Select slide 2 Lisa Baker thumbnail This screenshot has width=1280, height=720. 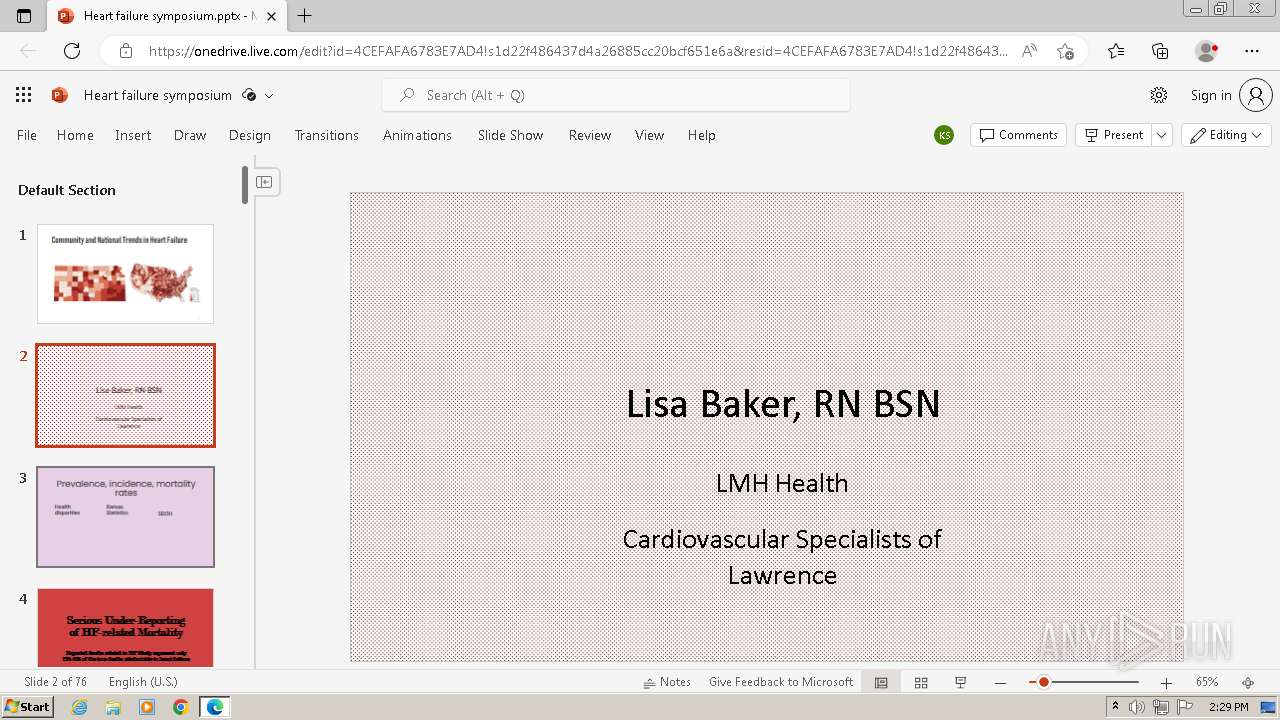125,395
